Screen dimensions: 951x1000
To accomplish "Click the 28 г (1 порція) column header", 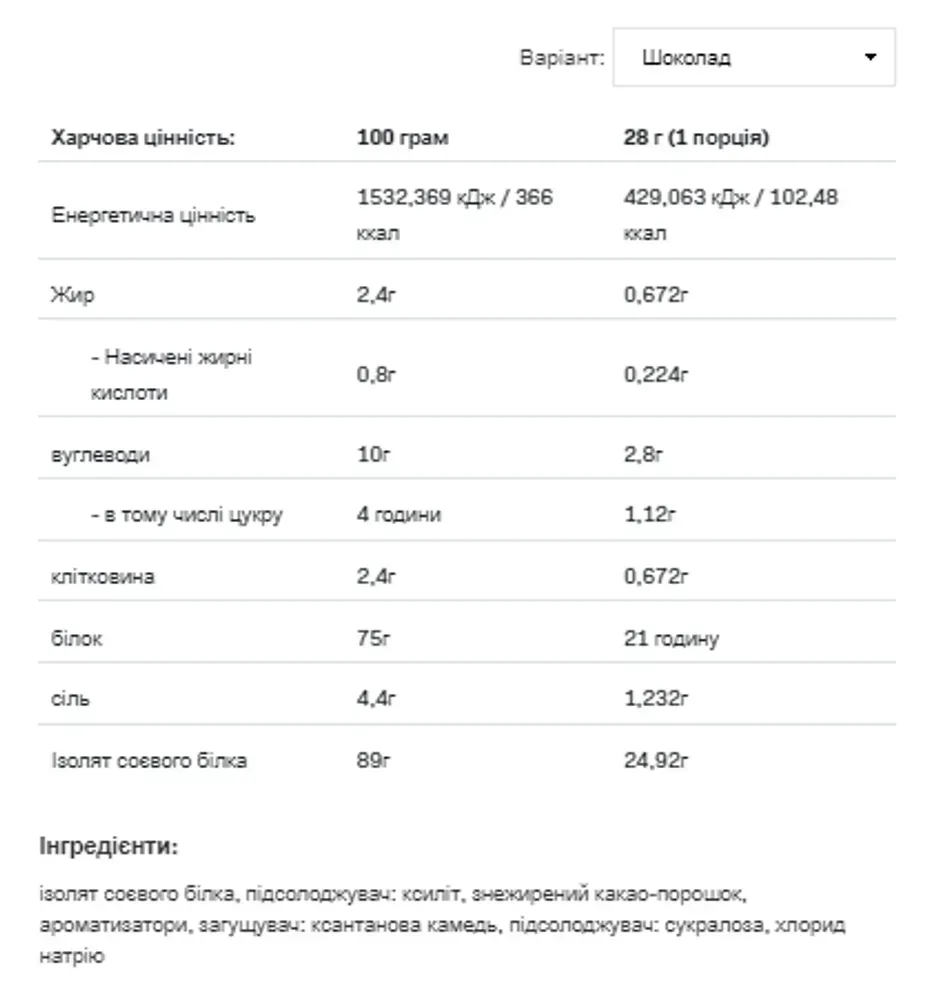I will (x=696, y=138).
